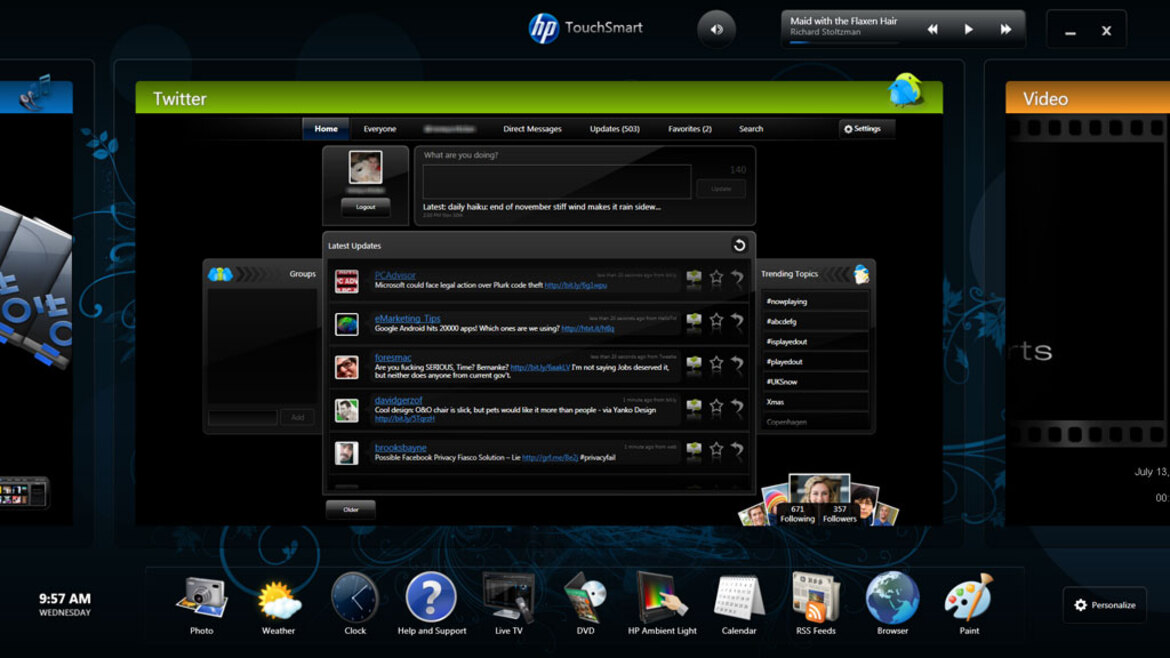Open the bit.ly link in PCAdvisor's tweet
The width and height of the screenshot is (1170, 658).
point(575,285)
